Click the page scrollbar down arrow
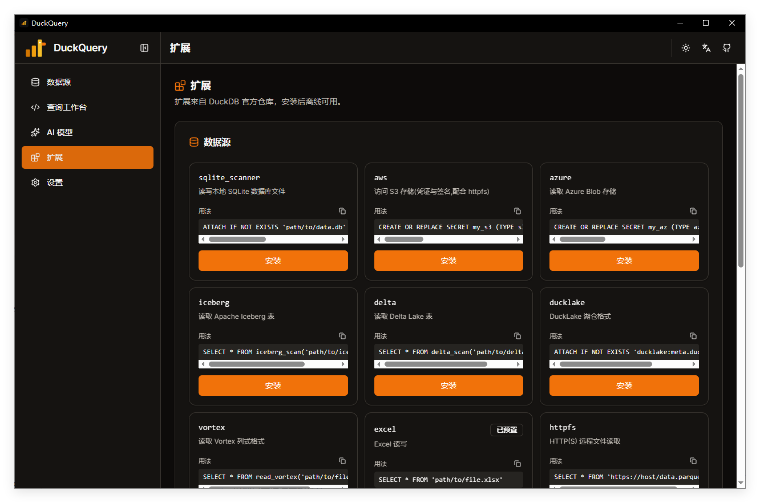This screenshot has width=760, height=503. [741, 483]
